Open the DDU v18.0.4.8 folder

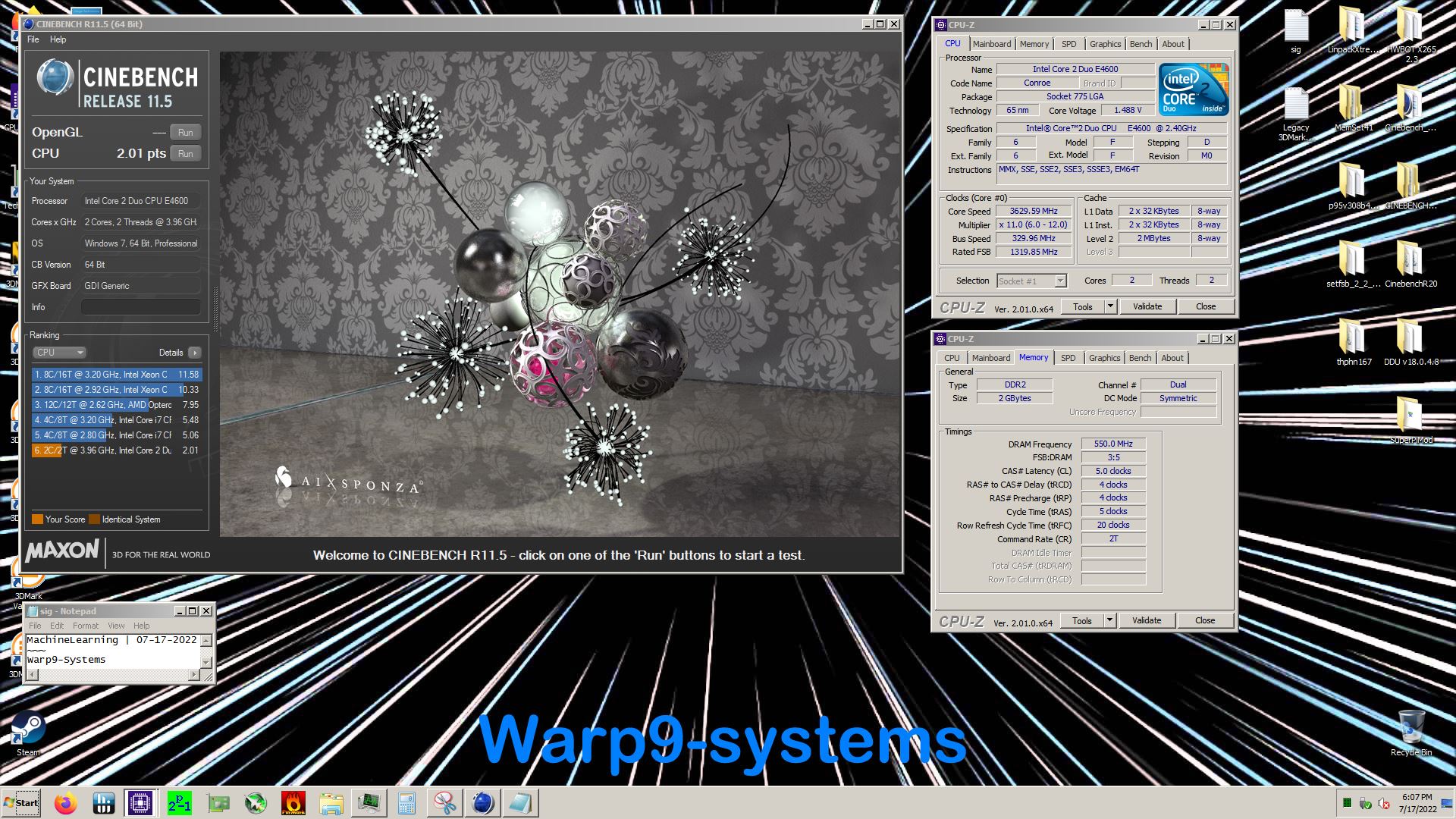[x=1410, y=344]
